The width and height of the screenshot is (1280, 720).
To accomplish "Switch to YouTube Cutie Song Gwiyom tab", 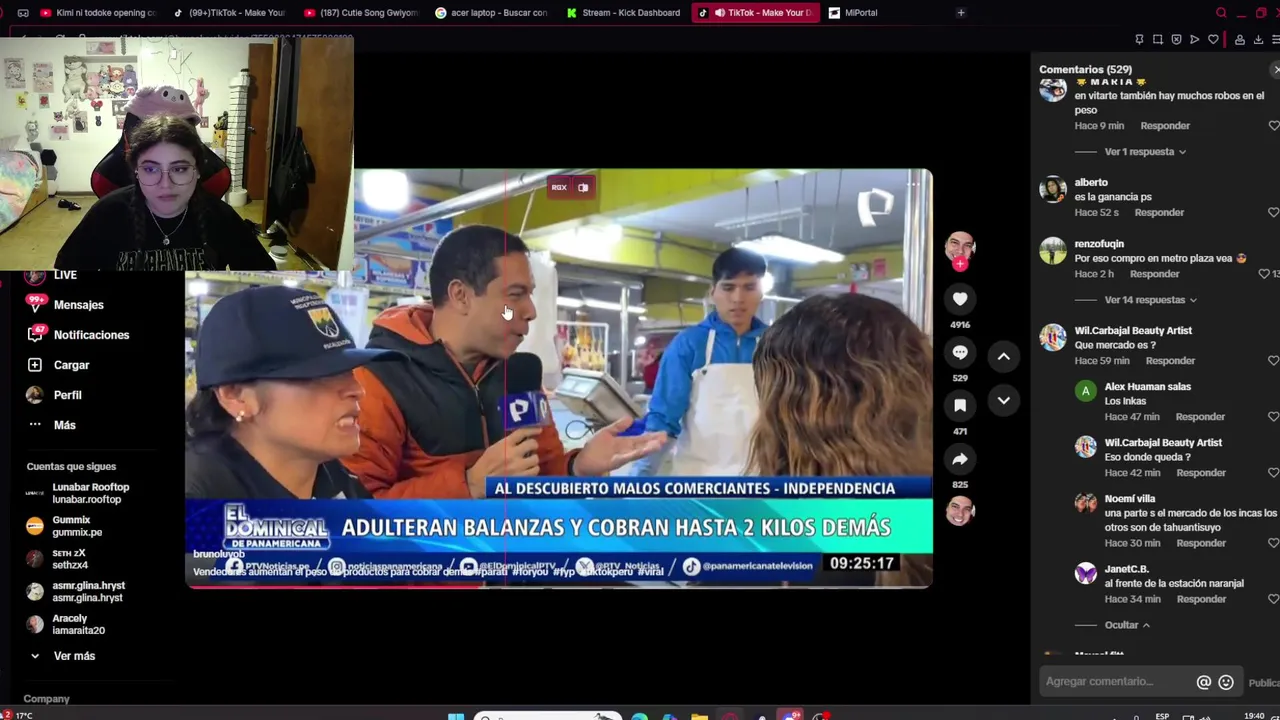I will tap(362, 13).
